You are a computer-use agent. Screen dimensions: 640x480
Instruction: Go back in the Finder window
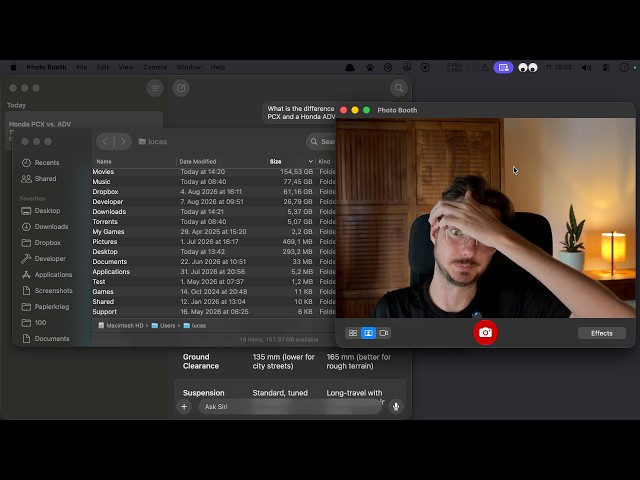pyautogui.click(x=105, y=142)
